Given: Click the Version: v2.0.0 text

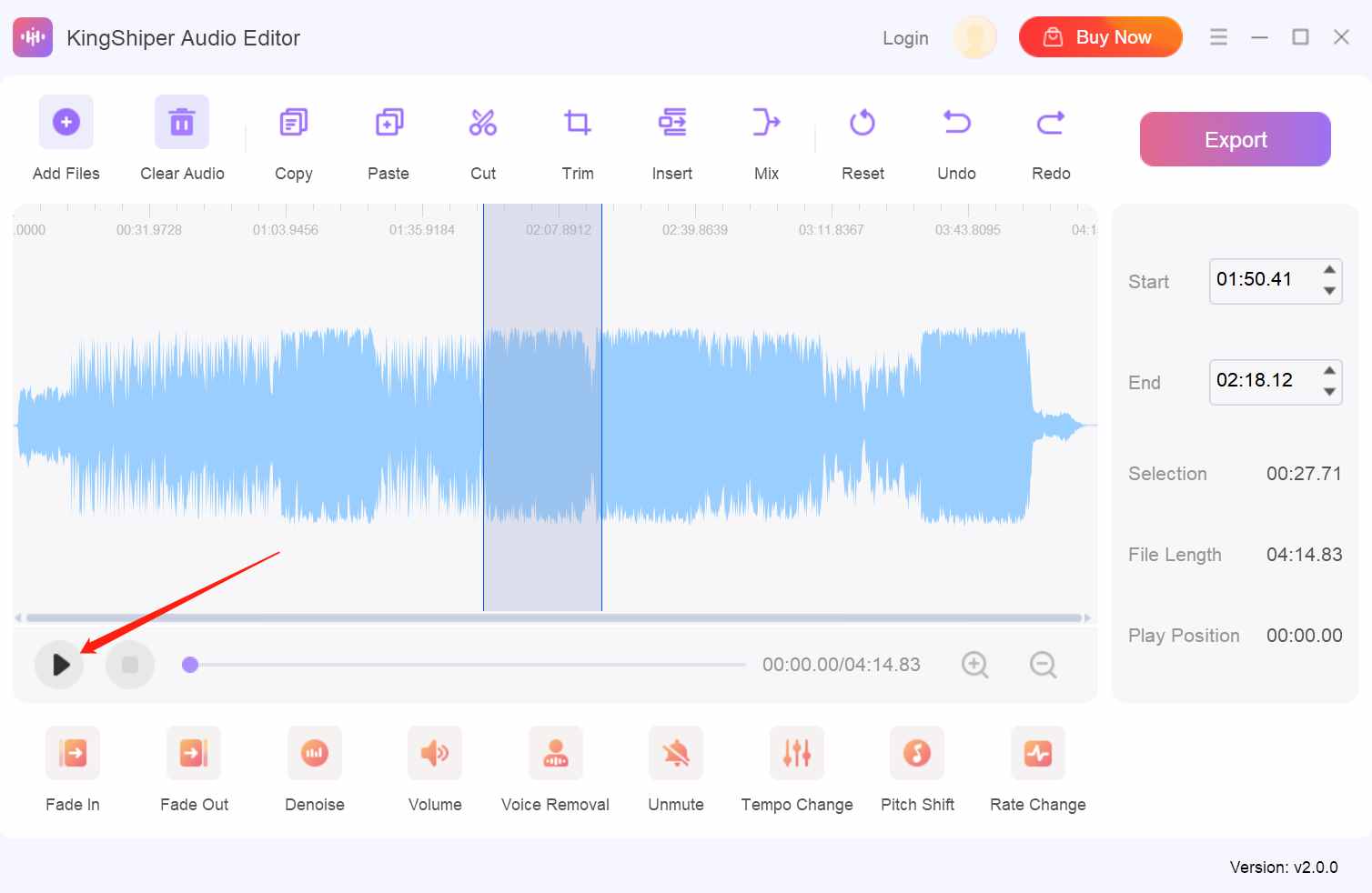Looking at the screenshot, I should click(x=1284, y=868).
